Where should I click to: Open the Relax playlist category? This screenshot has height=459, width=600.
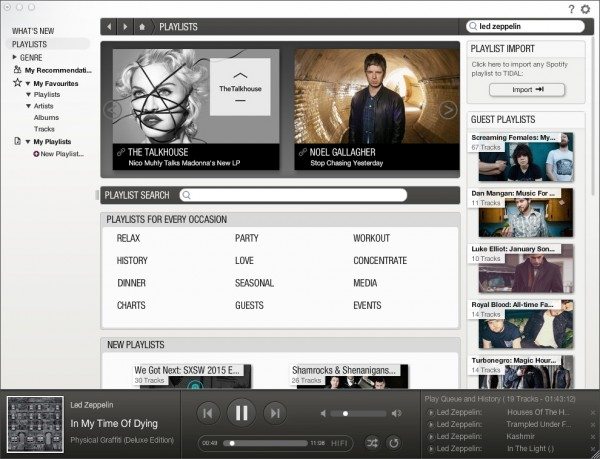(128, 238)
